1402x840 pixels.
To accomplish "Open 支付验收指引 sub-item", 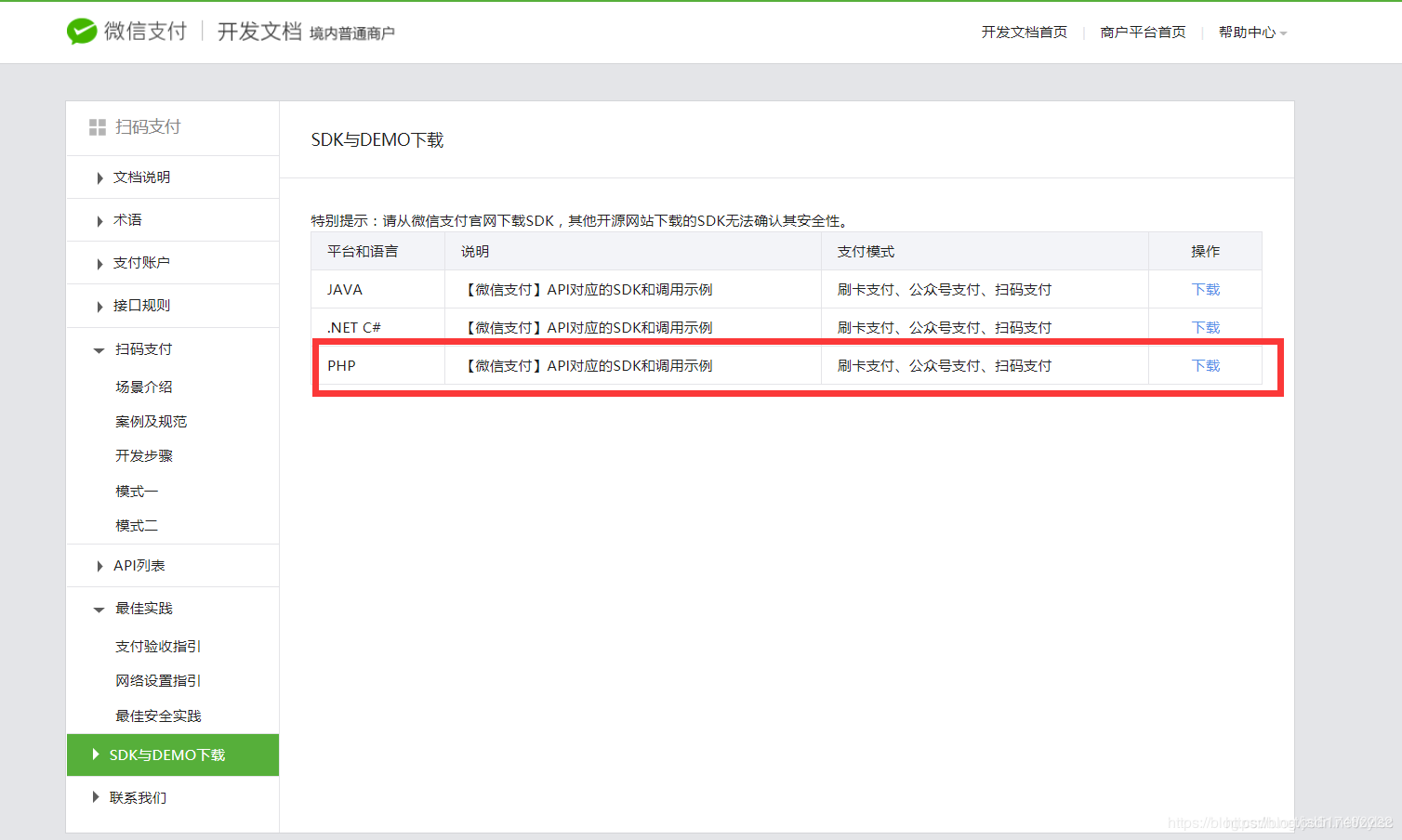I will [158, 646].
